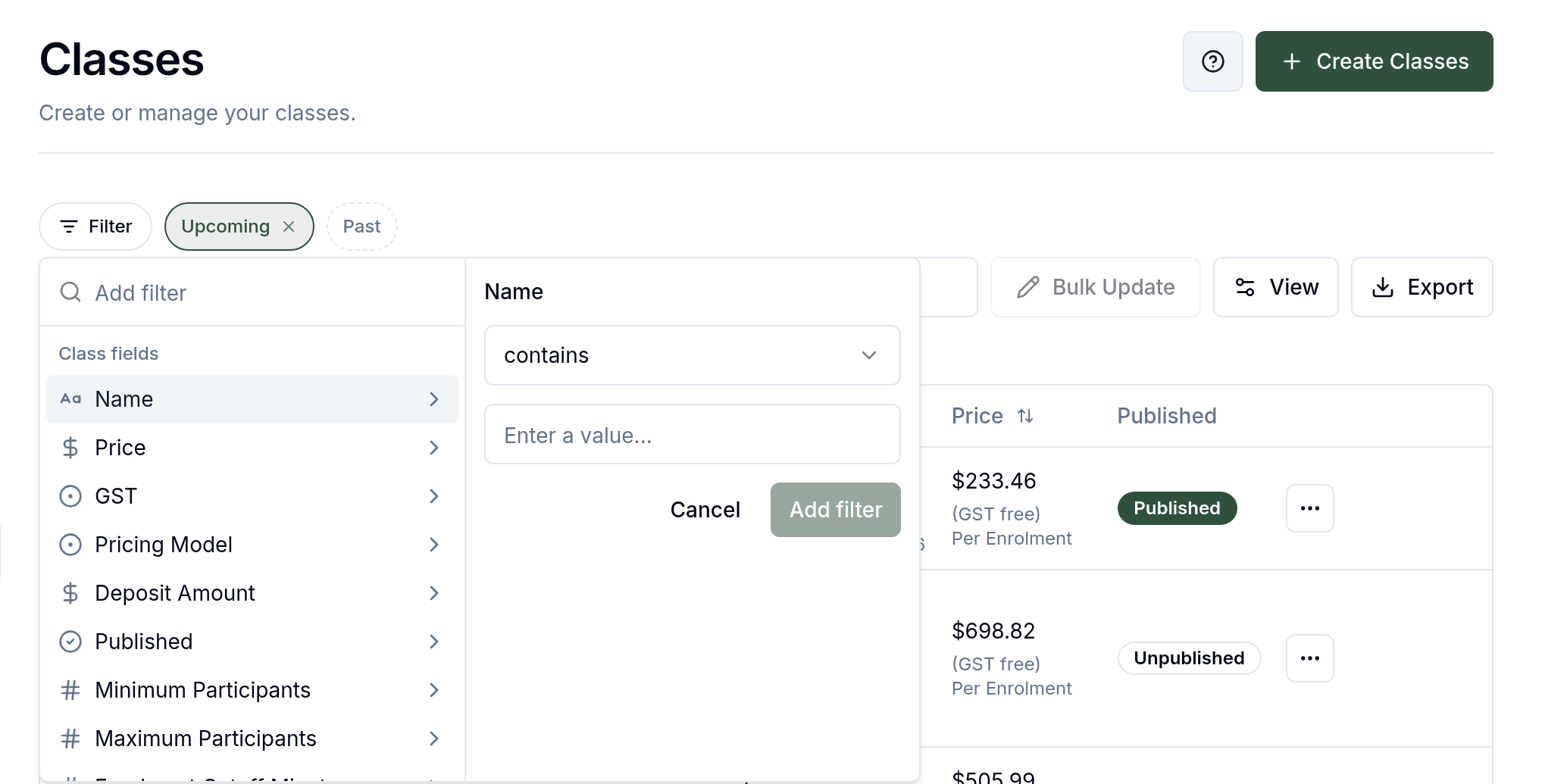The width and height of the screenshot is (1542, 784).
Task: Click the check-circle icon beside Published field
Action: [x=70, y=642]
